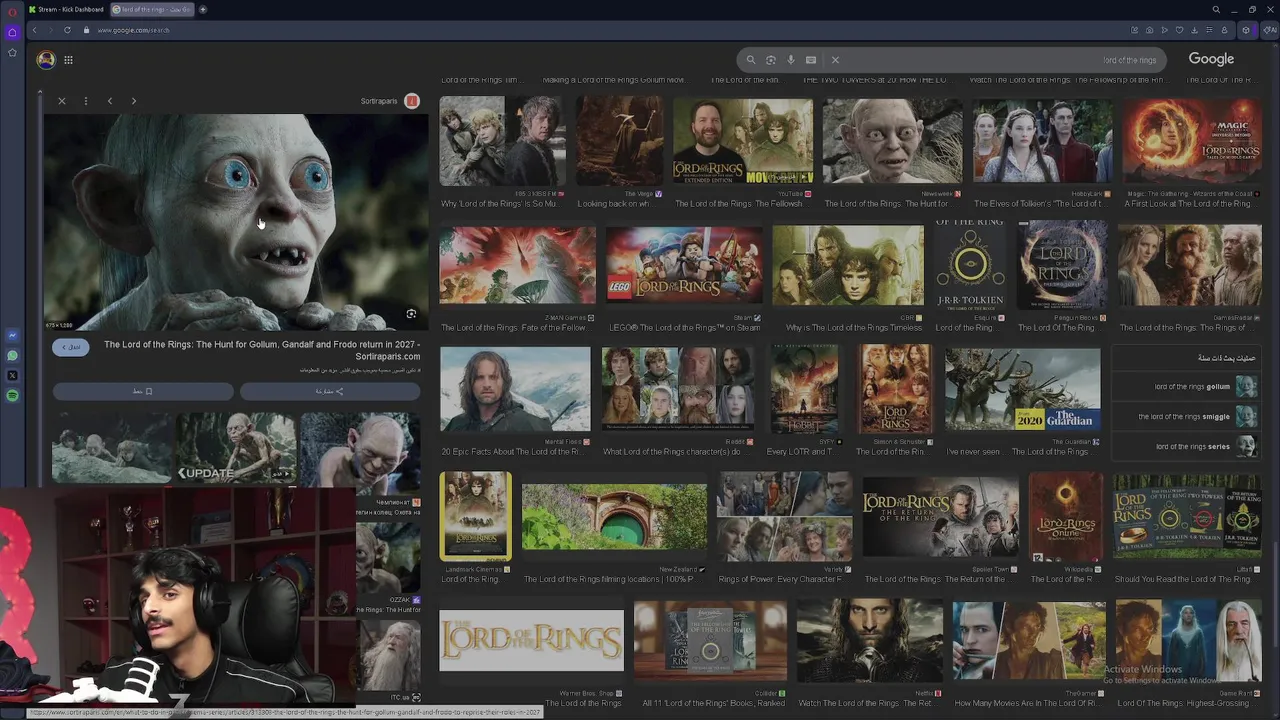Open the Extended Edition YouTube thumbnail
Viewport: 1280px width, 720px height.
[742, 141]
